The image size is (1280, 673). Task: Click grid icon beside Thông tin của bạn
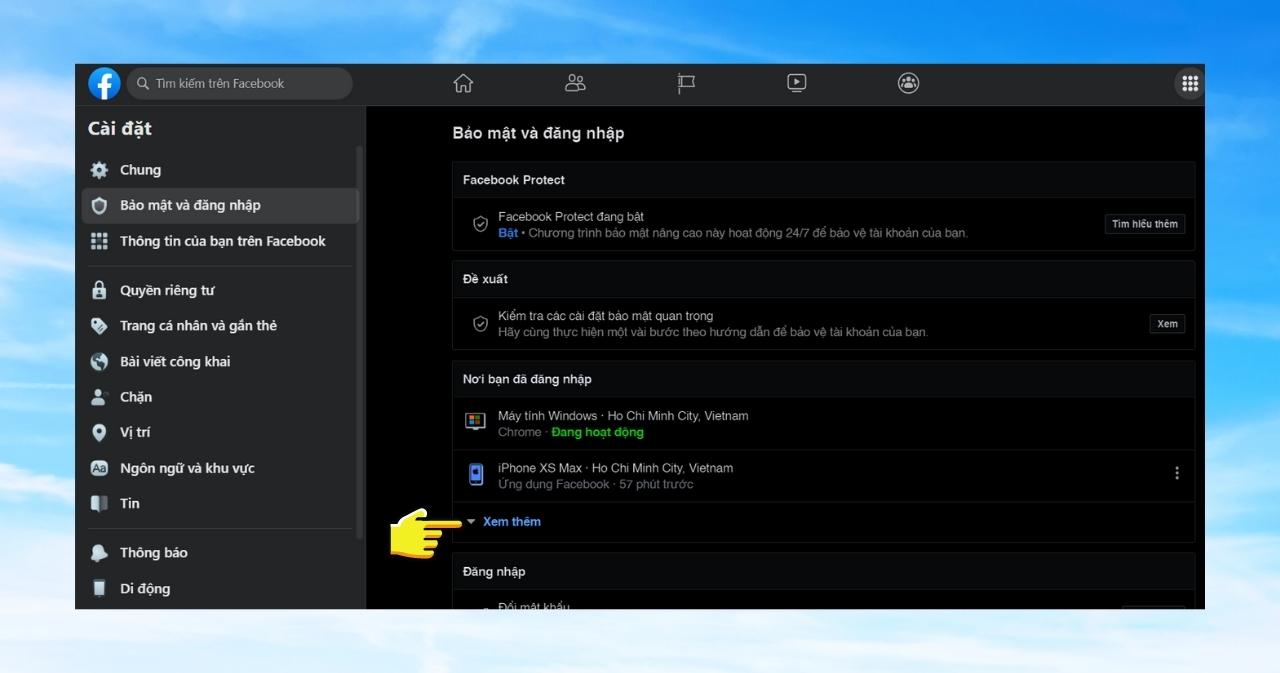99,241
